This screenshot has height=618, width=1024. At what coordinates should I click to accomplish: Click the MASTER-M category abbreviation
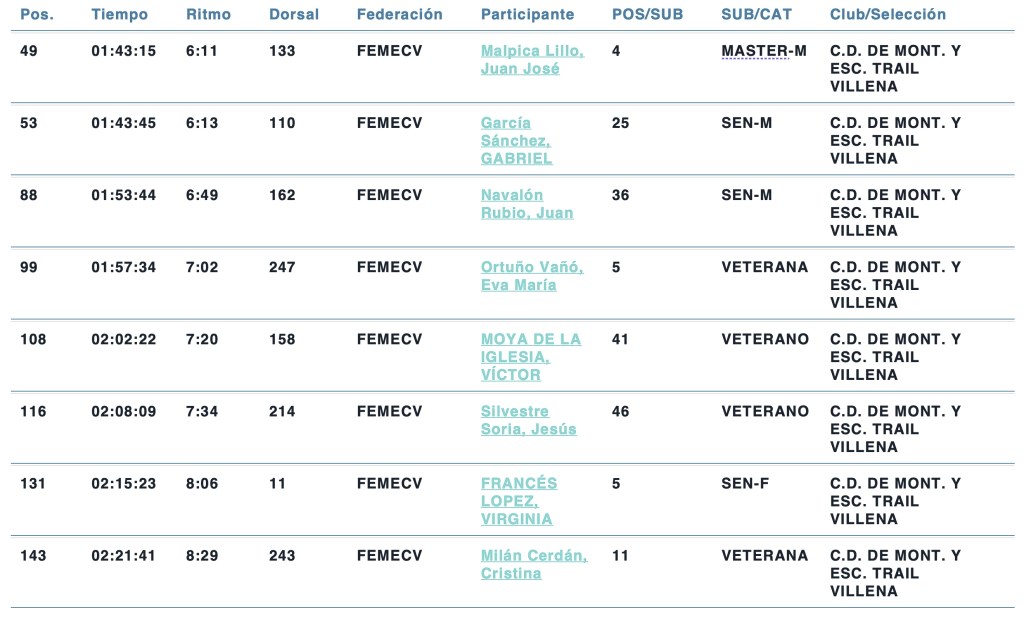[x=763, y=51]
